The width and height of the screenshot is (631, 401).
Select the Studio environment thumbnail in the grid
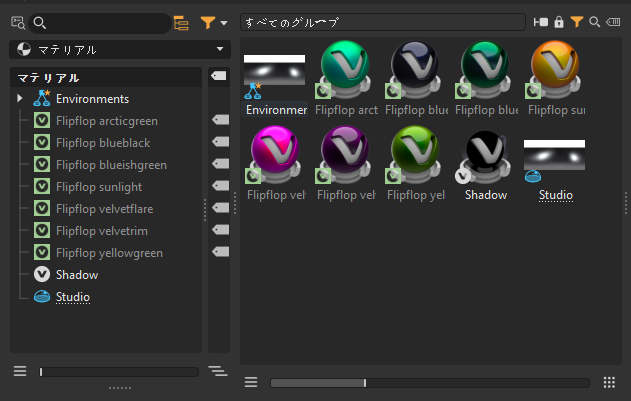coord(555,160)
